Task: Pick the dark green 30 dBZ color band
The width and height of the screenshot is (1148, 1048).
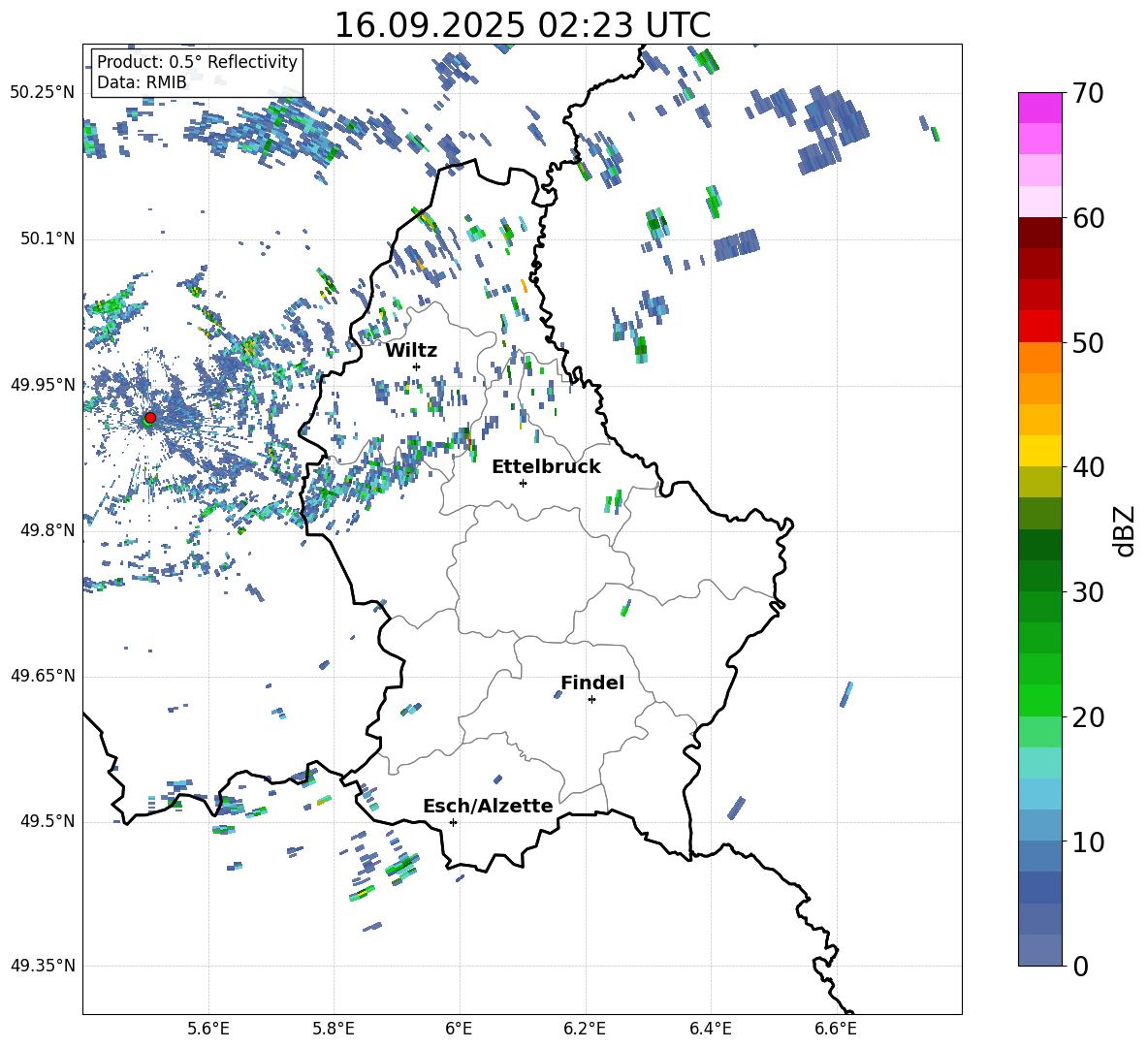Action: 1039,575
